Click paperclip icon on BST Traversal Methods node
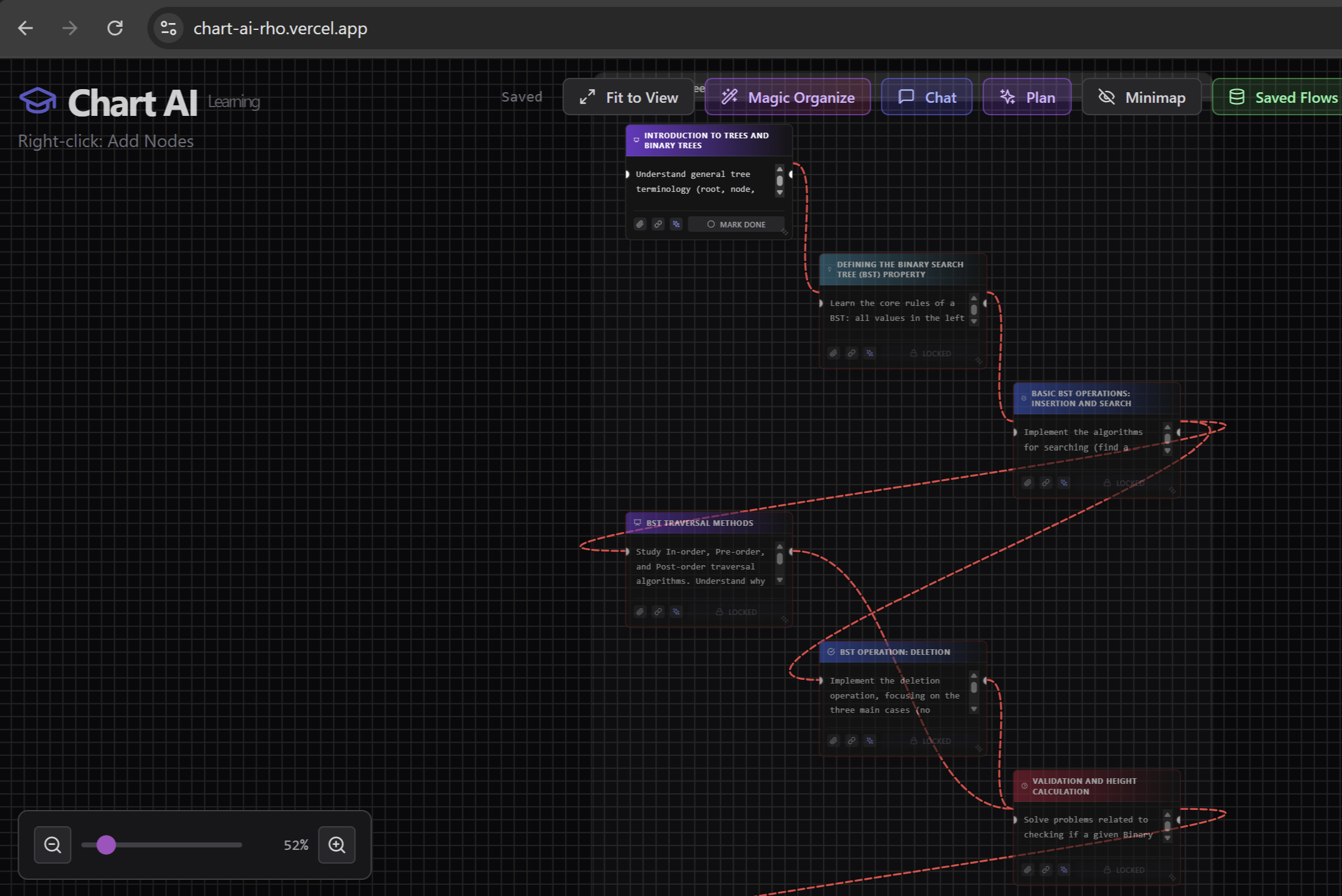This screenshot has height=896, width=1342. point(640,612)
